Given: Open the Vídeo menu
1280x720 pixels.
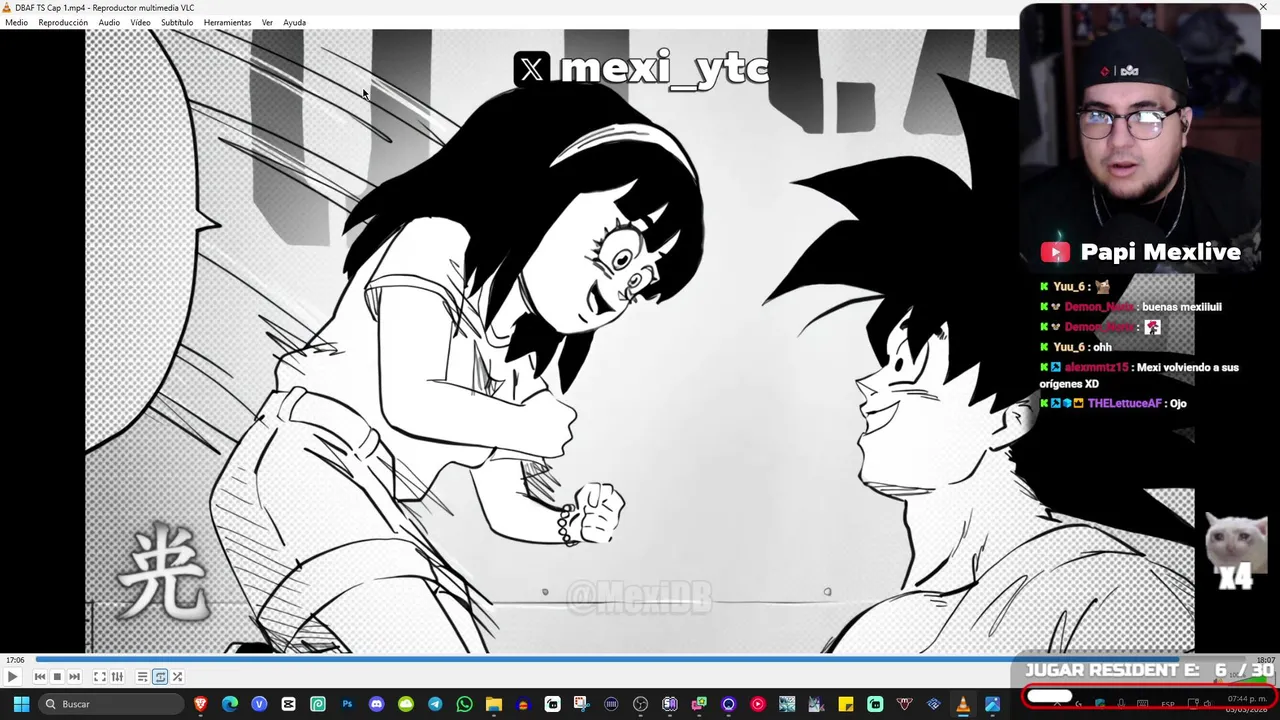Looking at the screenshot, I should [140, 22].
